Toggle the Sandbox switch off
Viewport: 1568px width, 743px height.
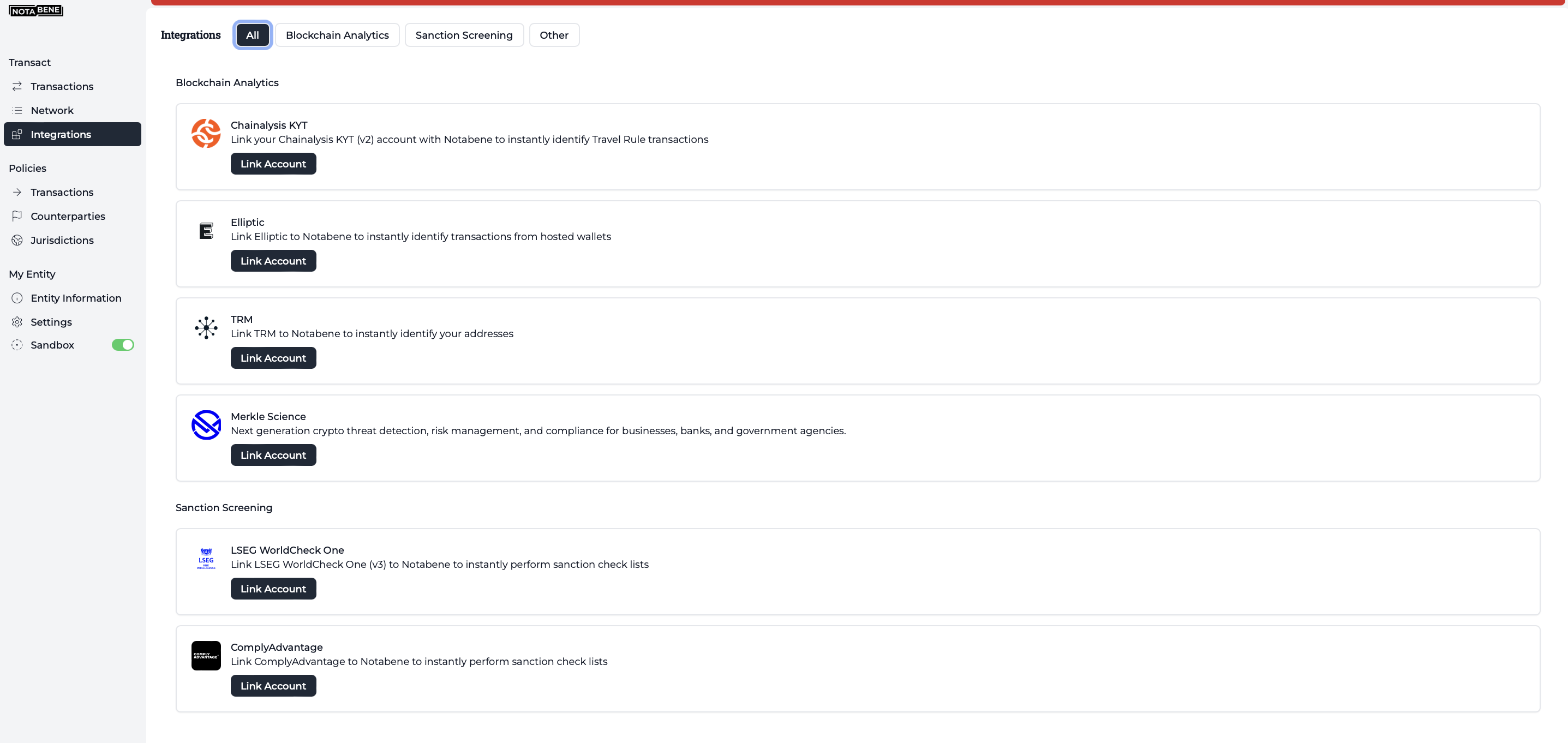(x=123, y=345)
